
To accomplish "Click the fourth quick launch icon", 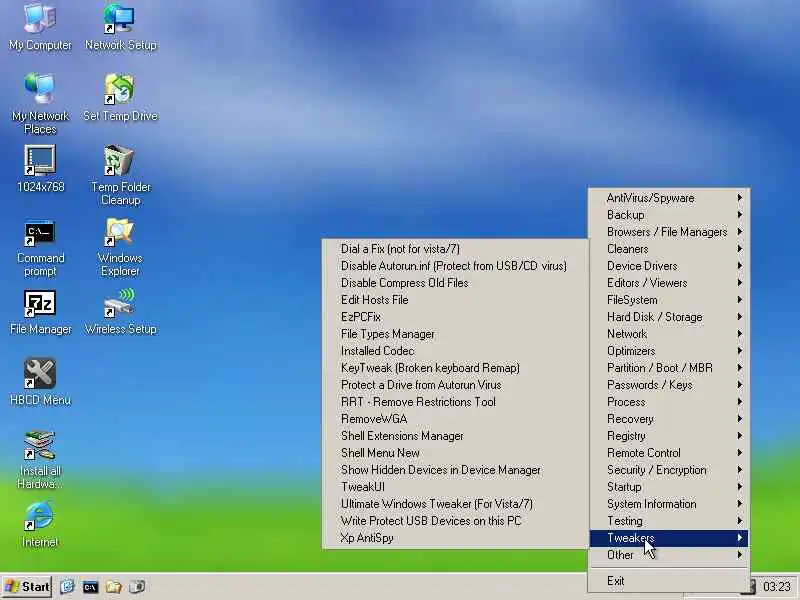I will tap(137, 587).
